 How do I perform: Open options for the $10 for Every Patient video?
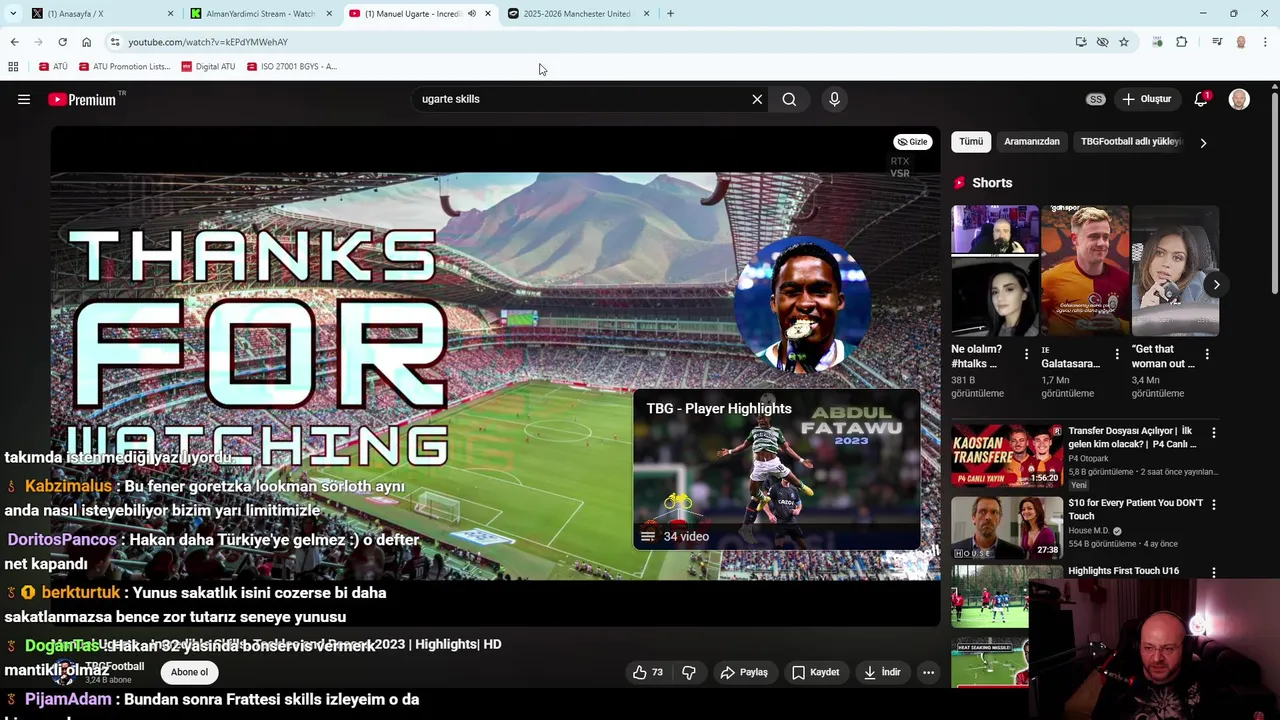pyautogui.click(x=1214, y=505)
